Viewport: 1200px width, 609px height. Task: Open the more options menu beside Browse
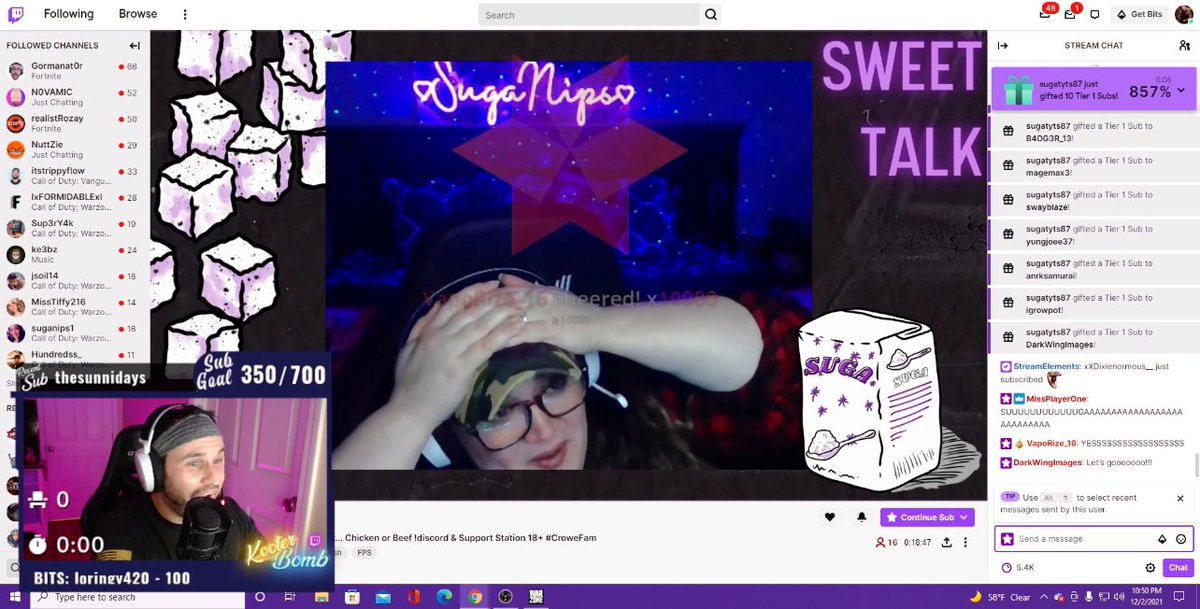[x=185, y=15]
